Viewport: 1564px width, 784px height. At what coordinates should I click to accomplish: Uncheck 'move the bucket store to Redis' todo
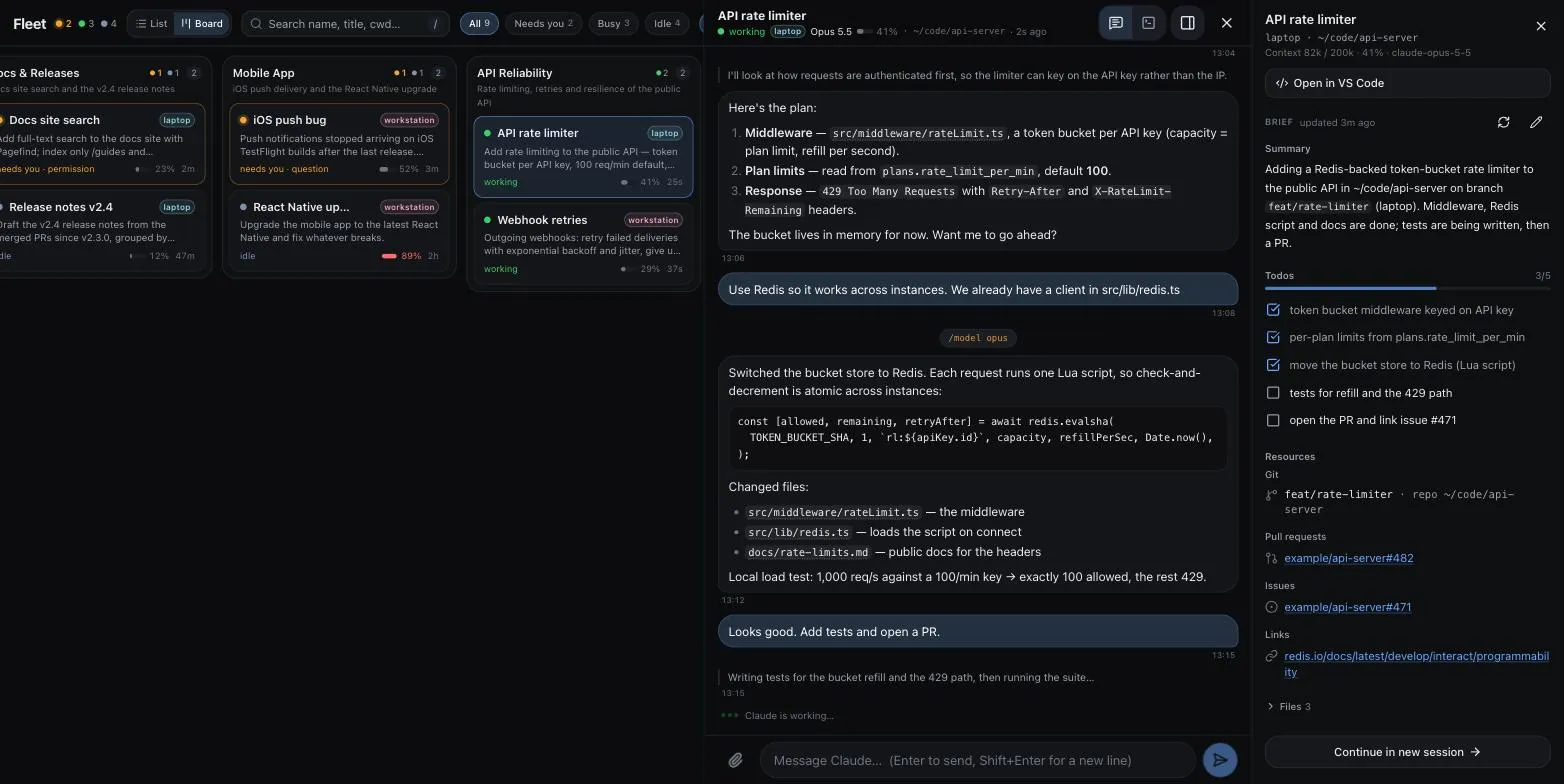(x=1273, y=365)
